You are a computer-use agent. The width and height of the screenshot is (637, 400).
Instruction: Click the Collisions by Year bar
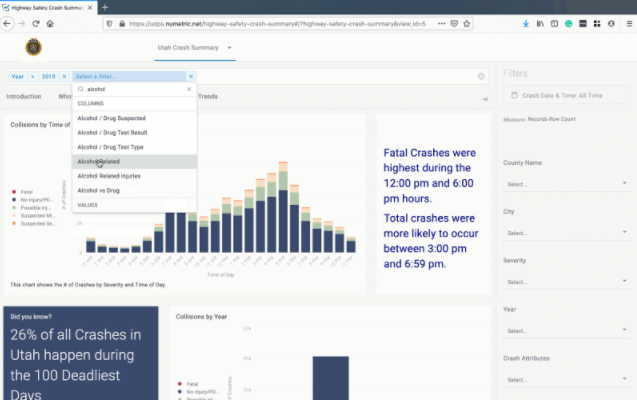(330, 378)
